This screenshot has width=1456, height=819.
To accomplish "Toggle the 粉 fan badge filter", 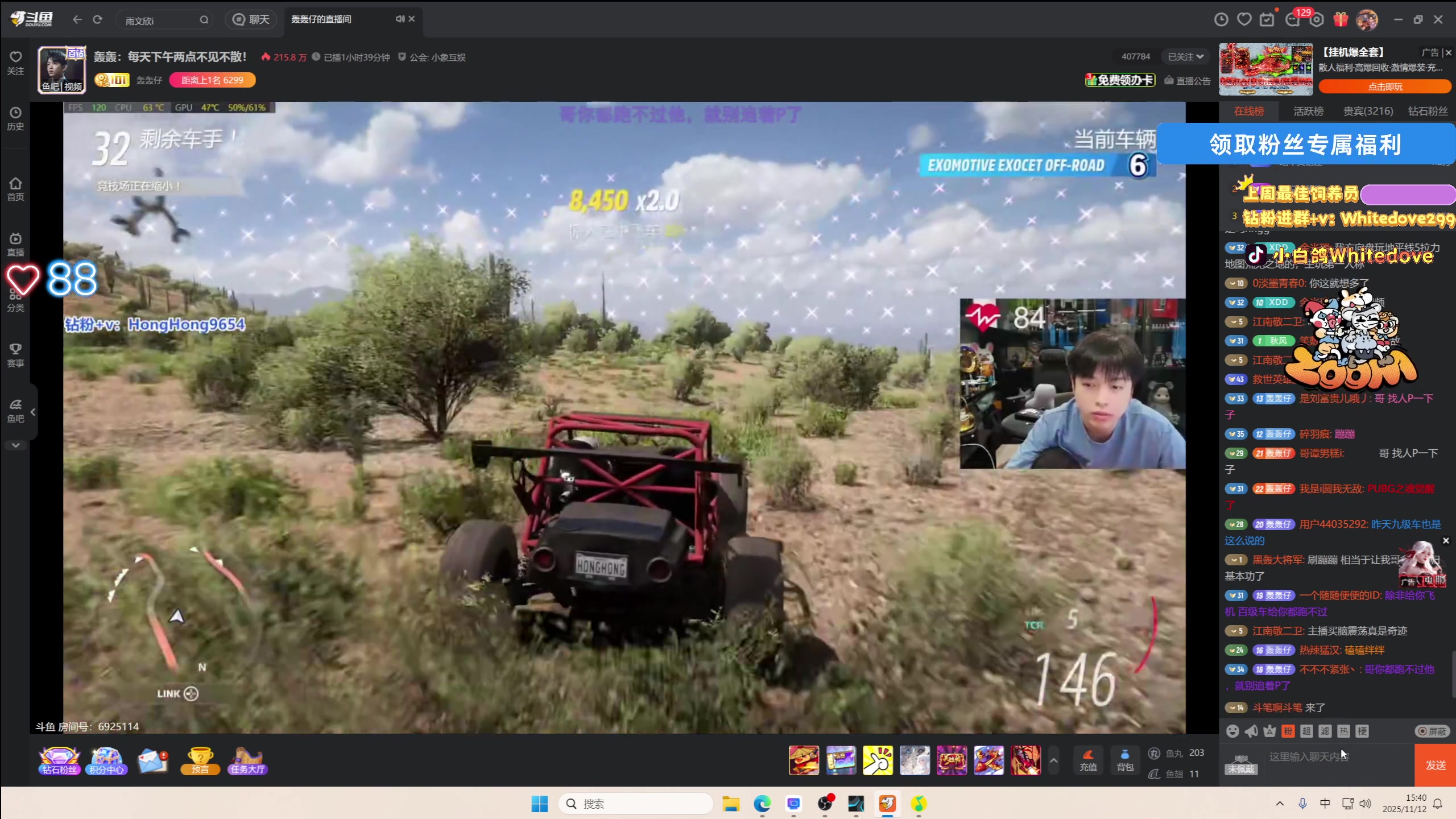I will pos(1288,731).
